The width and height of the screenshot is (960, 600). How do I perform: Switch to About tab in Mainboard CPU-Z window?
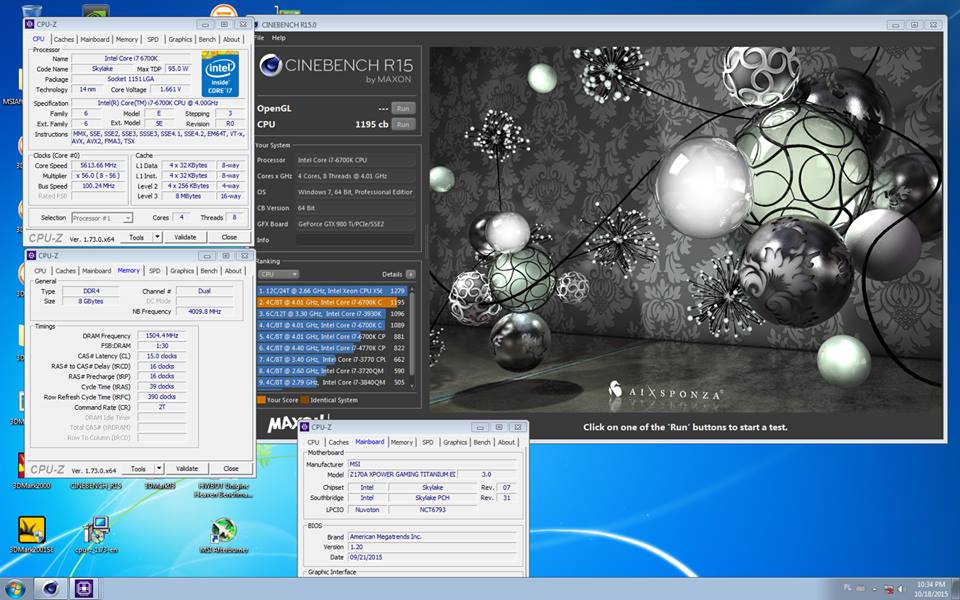(506, 442)
